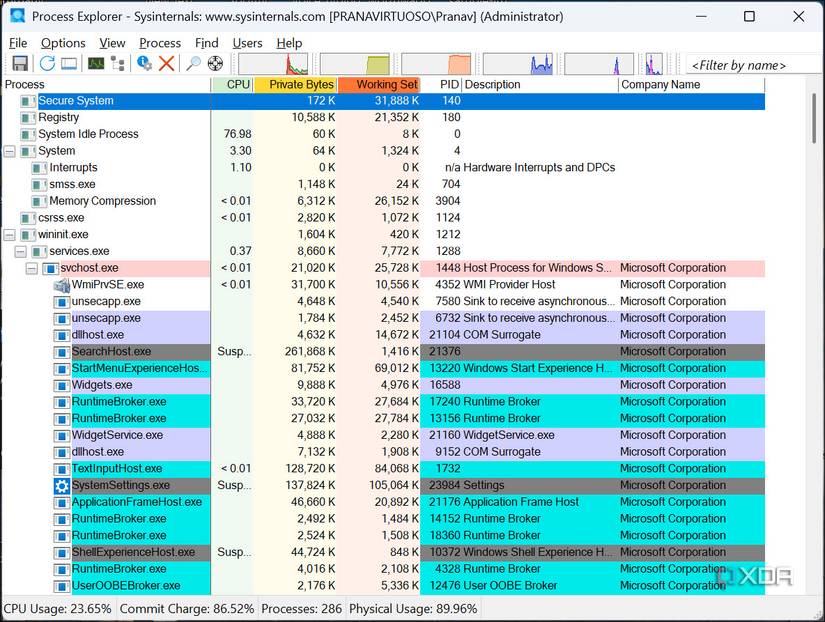825x622 pixels.
Task: Click the purple network history graph
Action: click(x=599, y=64)
